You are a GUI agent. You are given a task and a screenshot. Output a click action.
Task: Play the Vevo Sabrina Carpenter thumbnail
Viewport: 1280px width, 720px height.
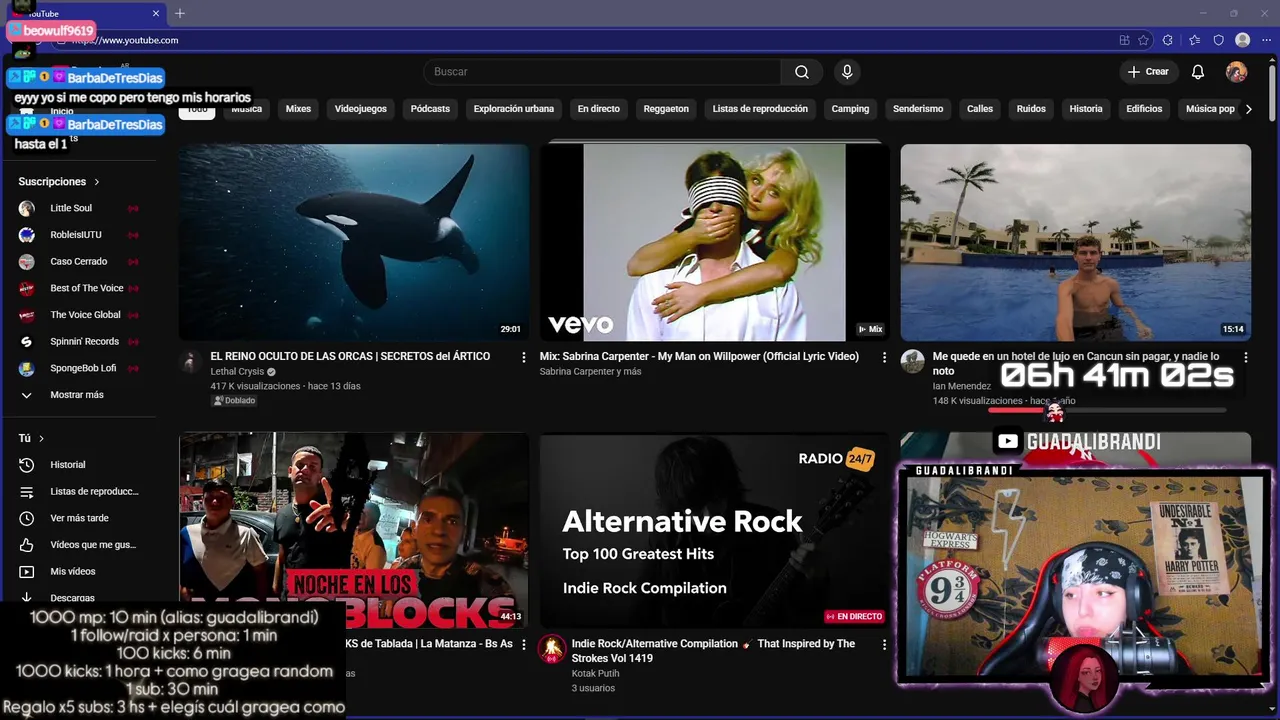pos(715,242)
